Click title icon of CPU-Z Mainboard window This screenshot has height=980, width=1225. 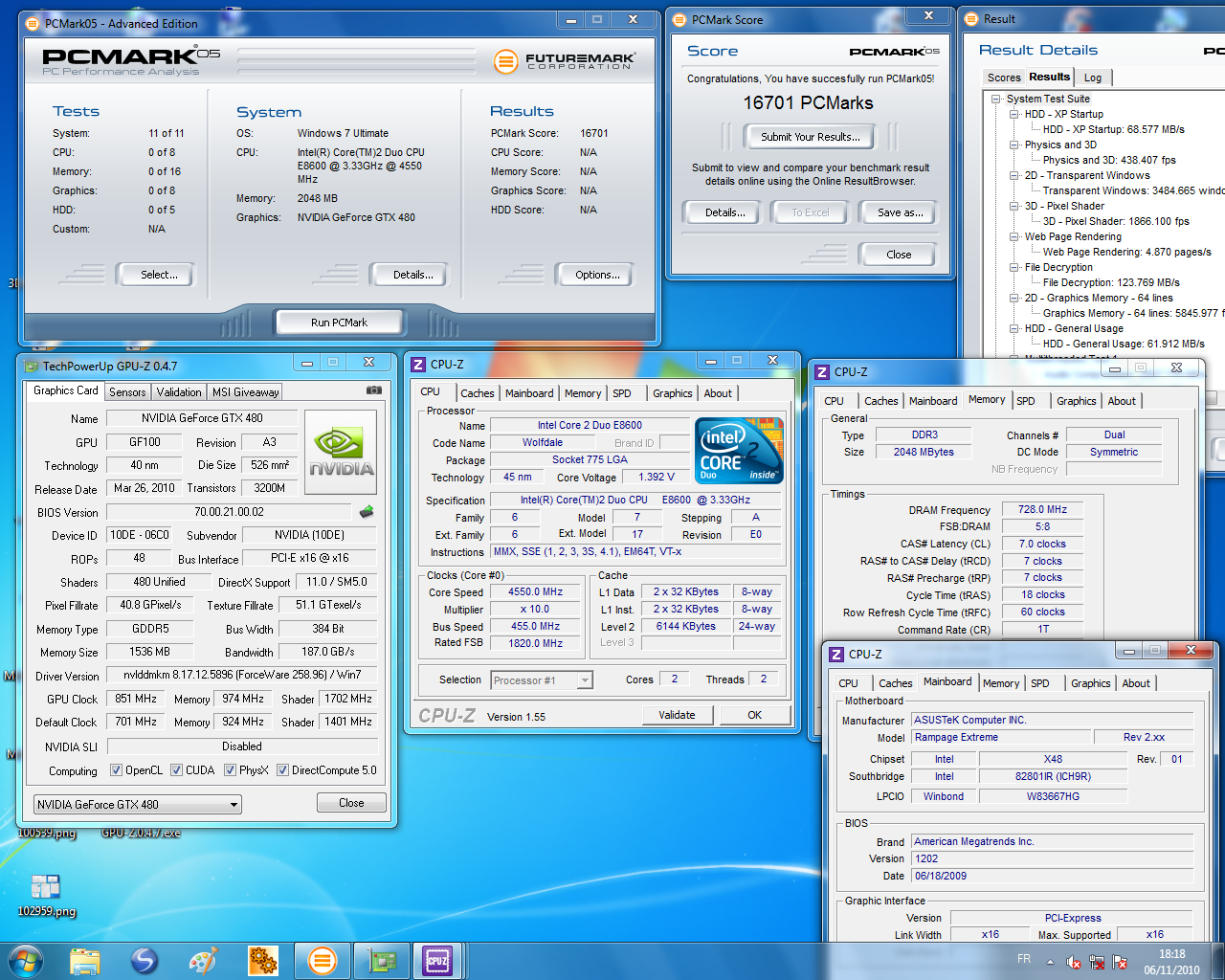point(835,654)
